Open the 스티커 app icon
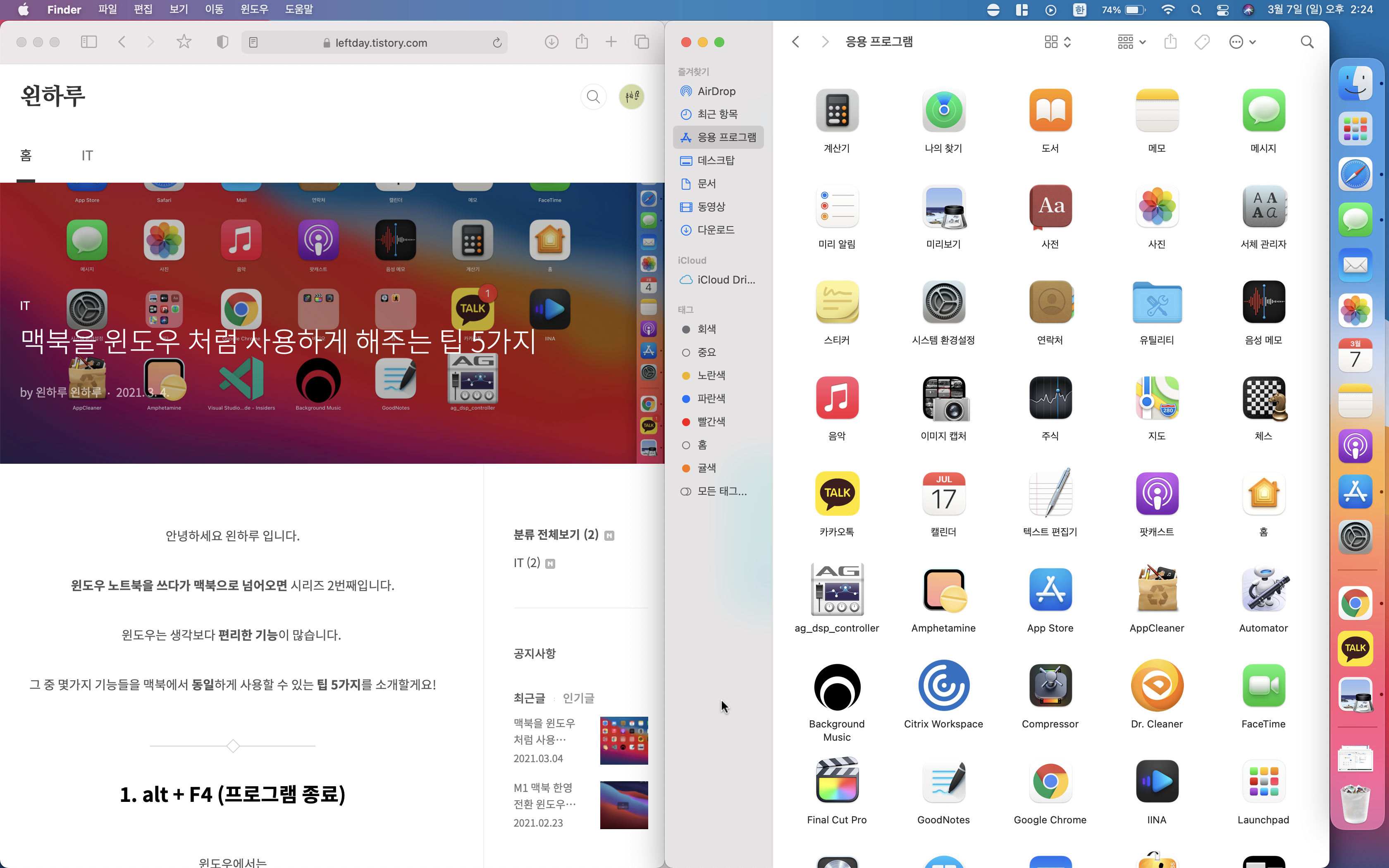Image resolution: width=1389 pixels, height=868 pixels. click(837, 302)
